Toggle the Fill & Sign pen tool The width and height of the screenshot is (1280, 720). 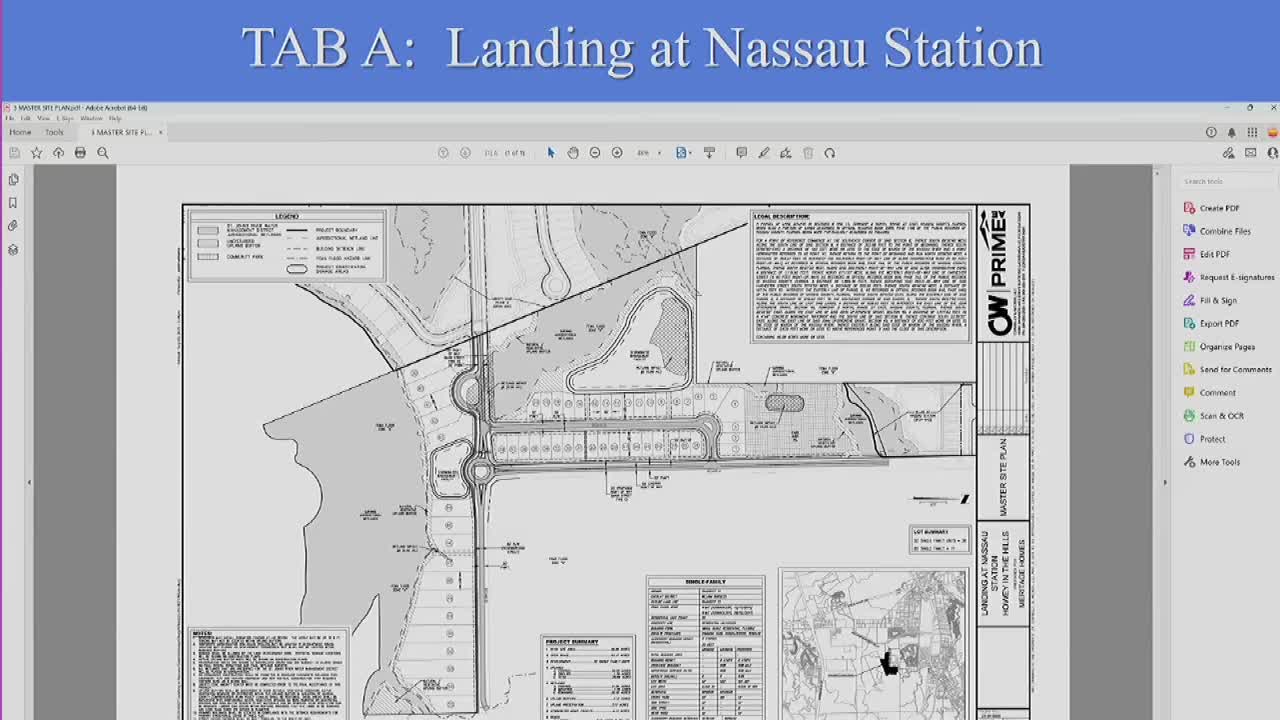click(x=764, y=152)
